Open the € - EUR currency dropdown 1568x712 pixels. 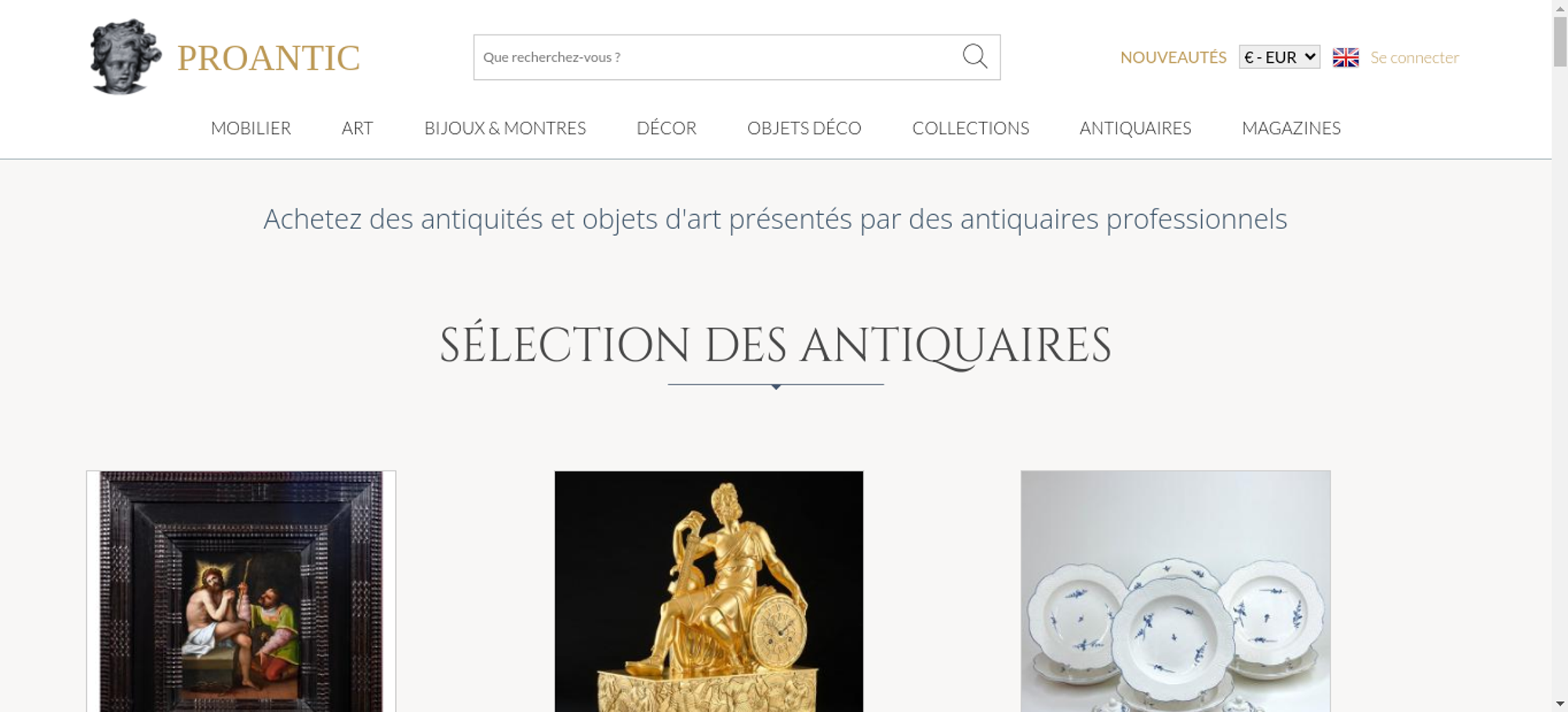pos(1279,57)
